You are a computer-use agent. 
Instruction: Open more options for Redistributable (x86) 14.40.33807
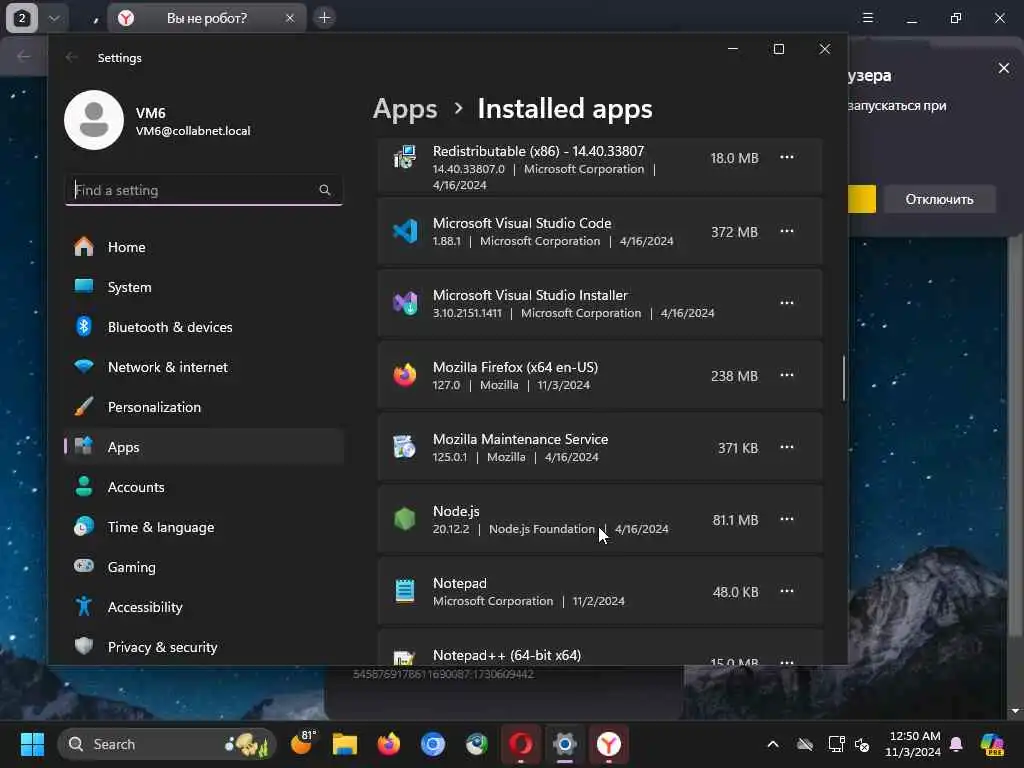787,157
